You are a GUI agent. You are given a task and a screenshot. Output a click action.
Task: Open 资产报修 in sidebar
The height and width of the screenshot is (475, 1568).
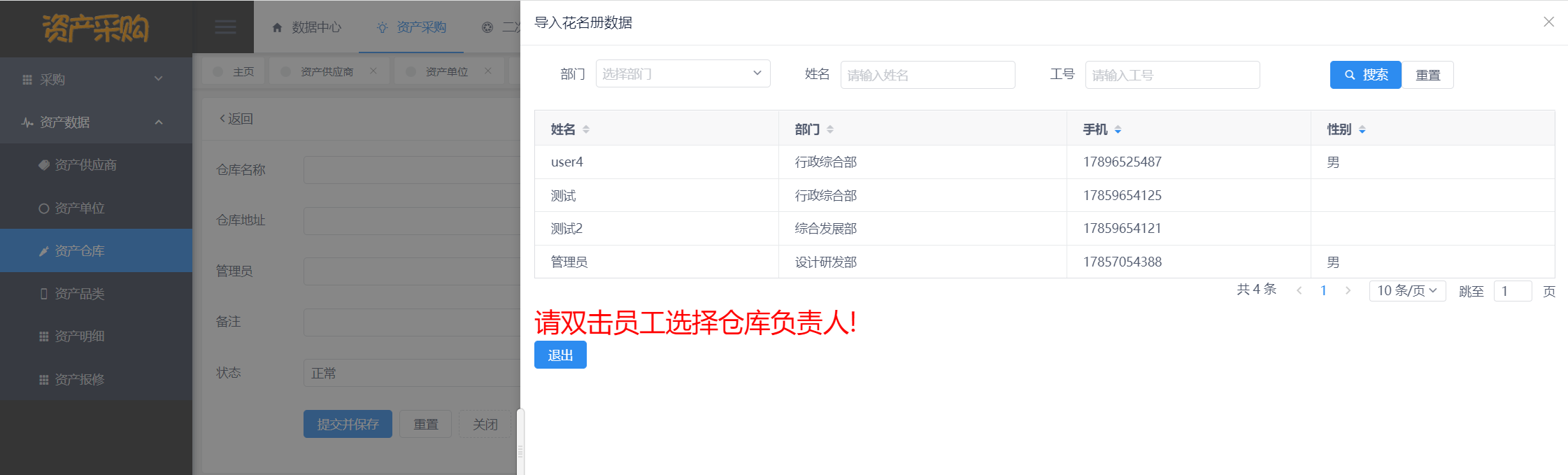(x=96, y=379)
